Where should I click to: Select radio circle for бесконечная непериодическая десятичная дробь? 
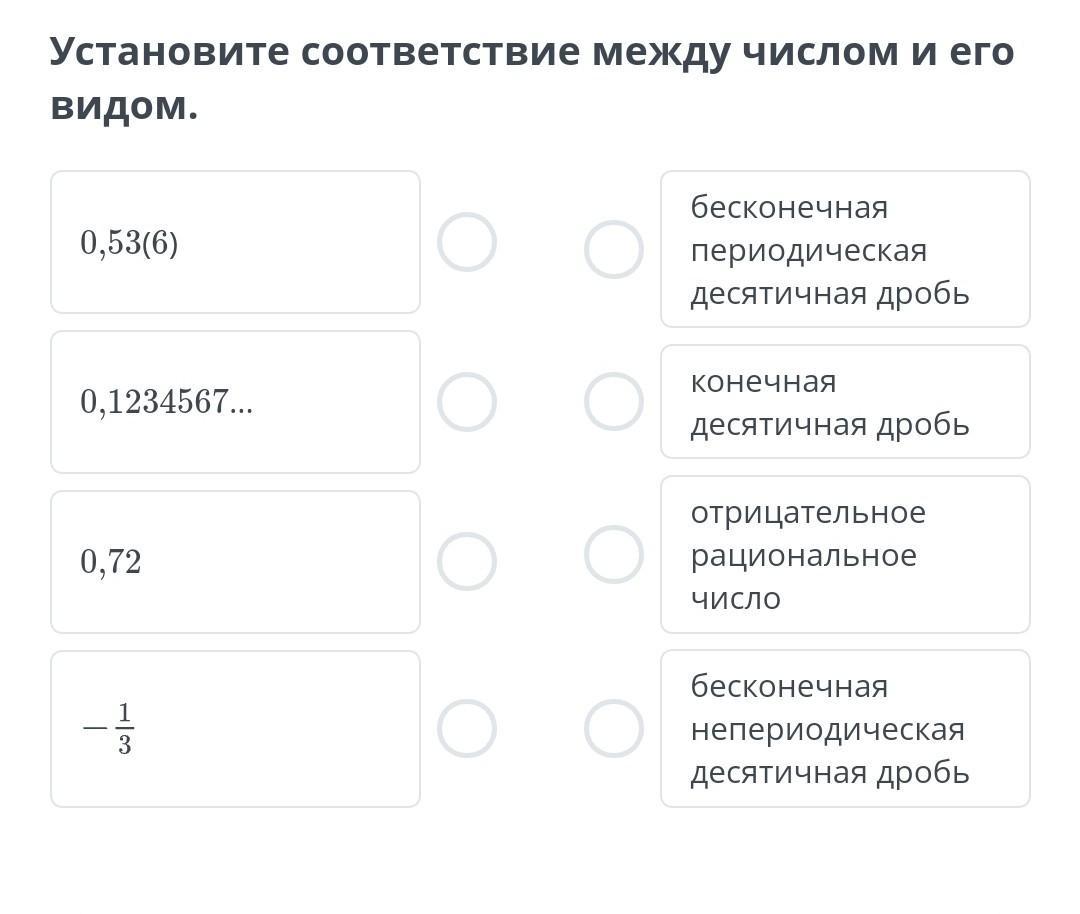point(614,728)
